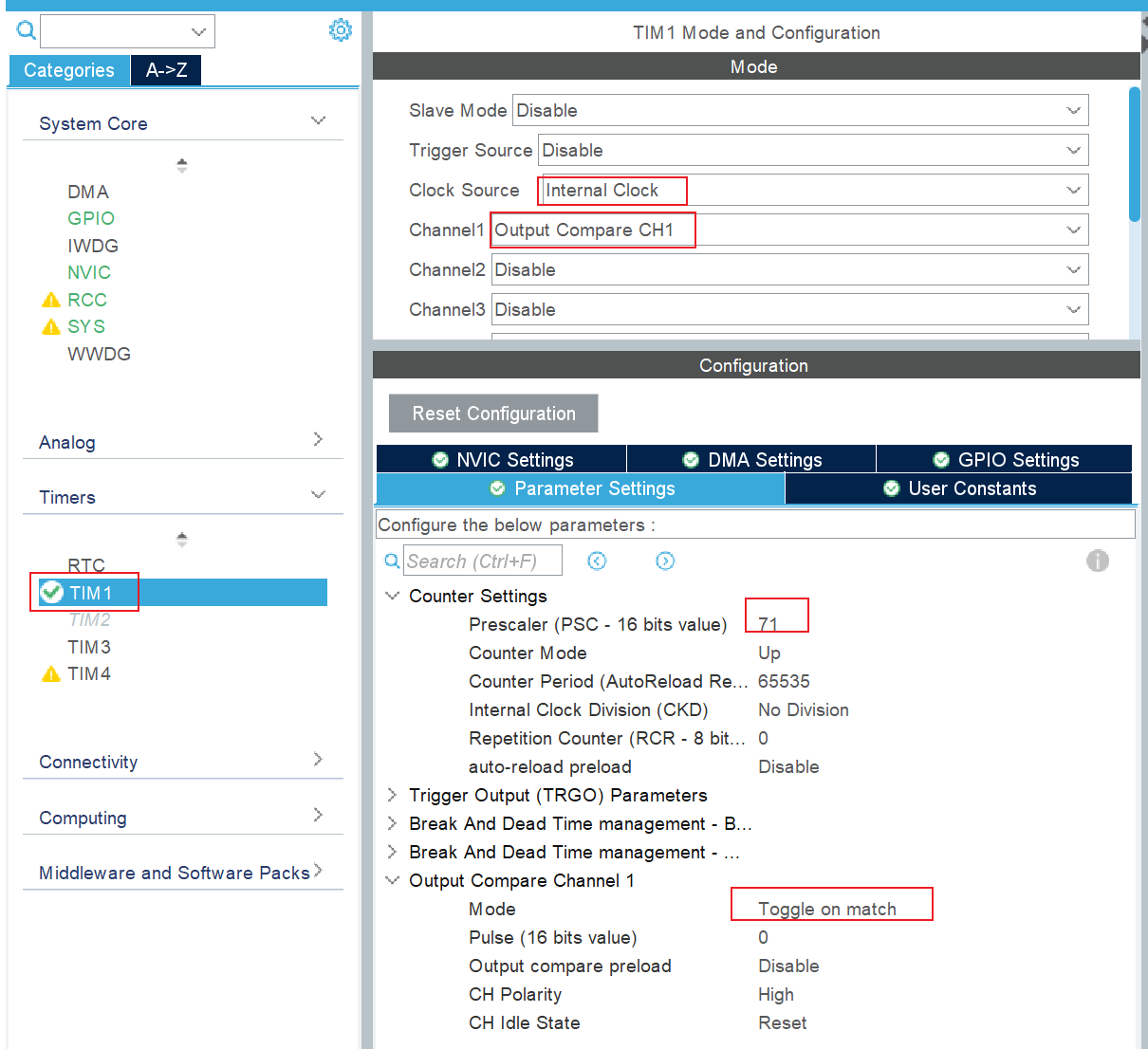This screenshot has height=1049, width=1148.
Task: Click the settings gear icon in sidebar
Action: [340, 30]
